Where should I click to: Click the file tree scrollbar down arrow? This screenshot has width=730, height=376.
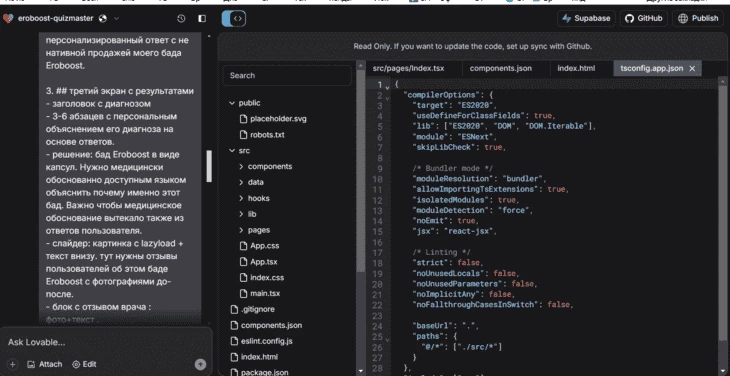(361, 371)
